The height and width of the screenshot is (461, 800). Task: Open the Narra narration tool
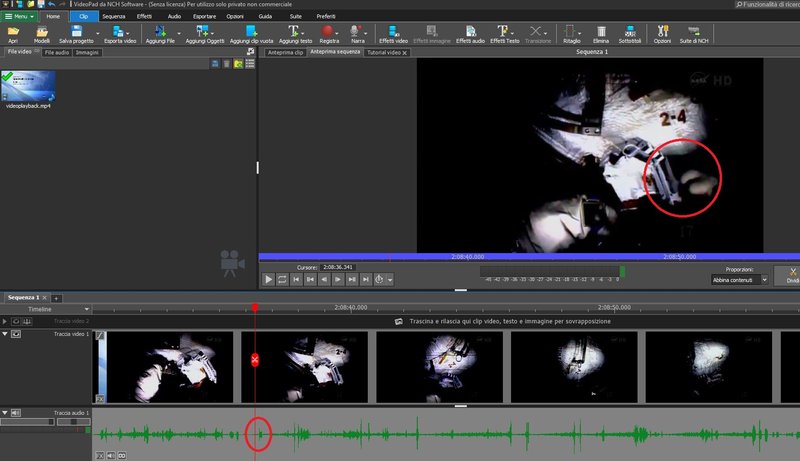click(x=357, y=34)
